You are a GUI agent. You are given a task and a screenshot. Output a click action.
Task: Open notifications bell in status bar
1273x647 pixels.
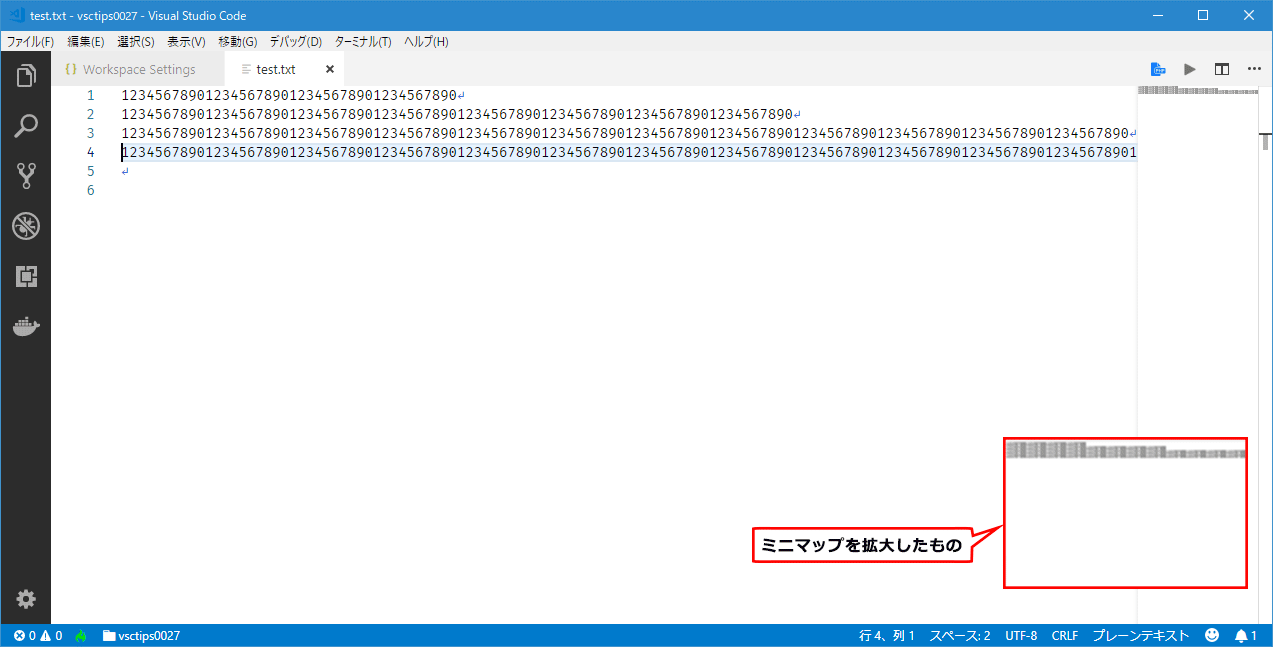point(1245,635)
